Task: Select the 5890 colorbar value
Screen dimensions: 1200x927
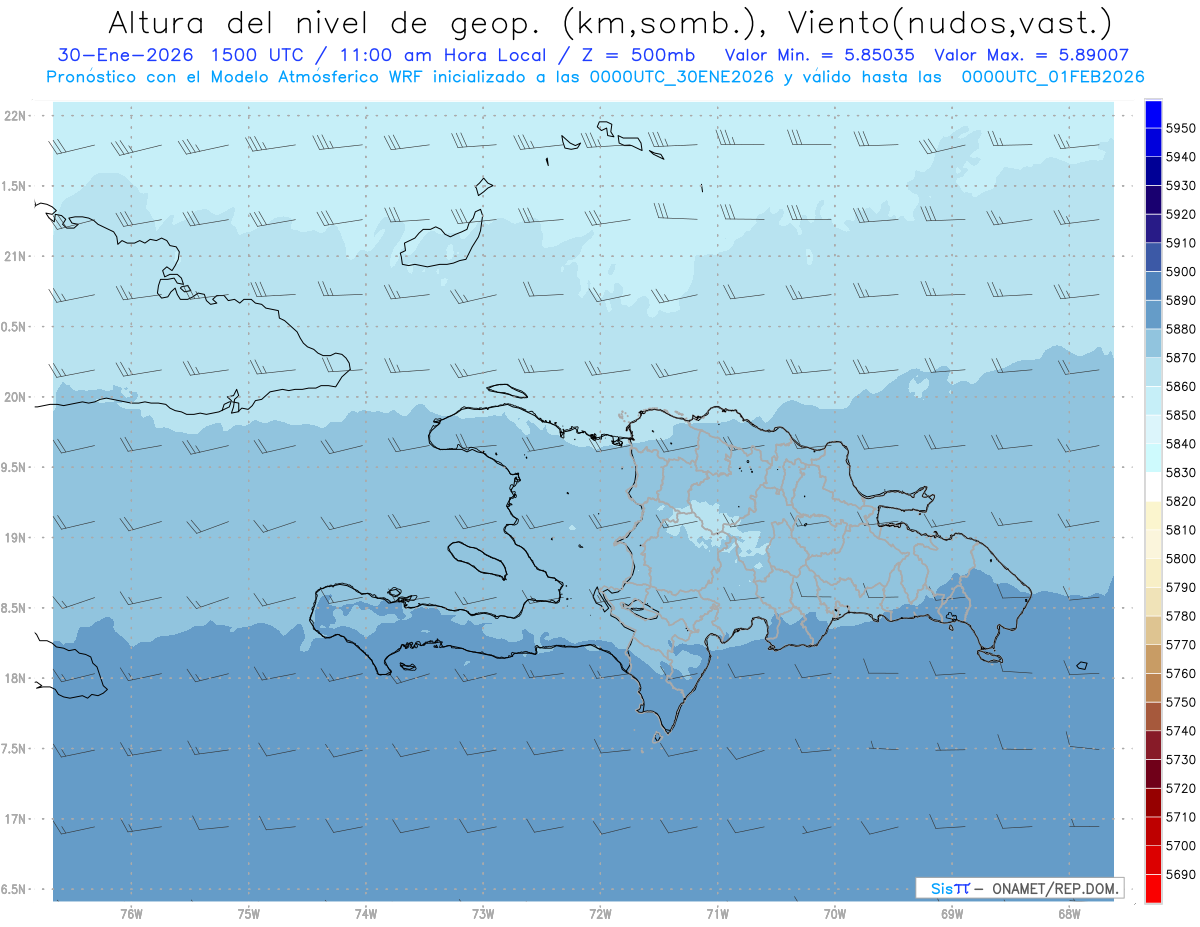Action: pyautogui.click(x=1181, y=300)
